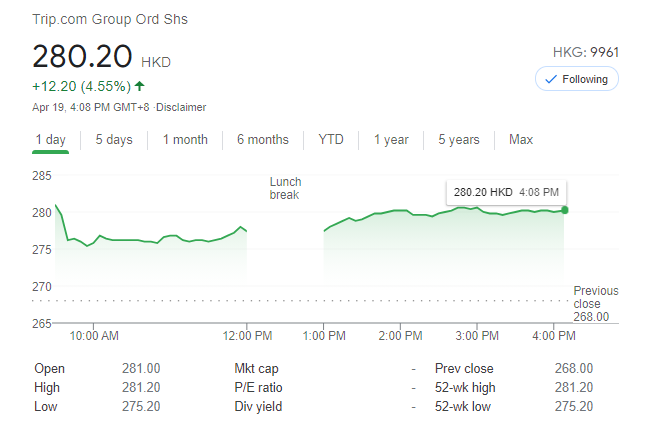
Task: Select the Max range tab
Action: tap(521, 140)
